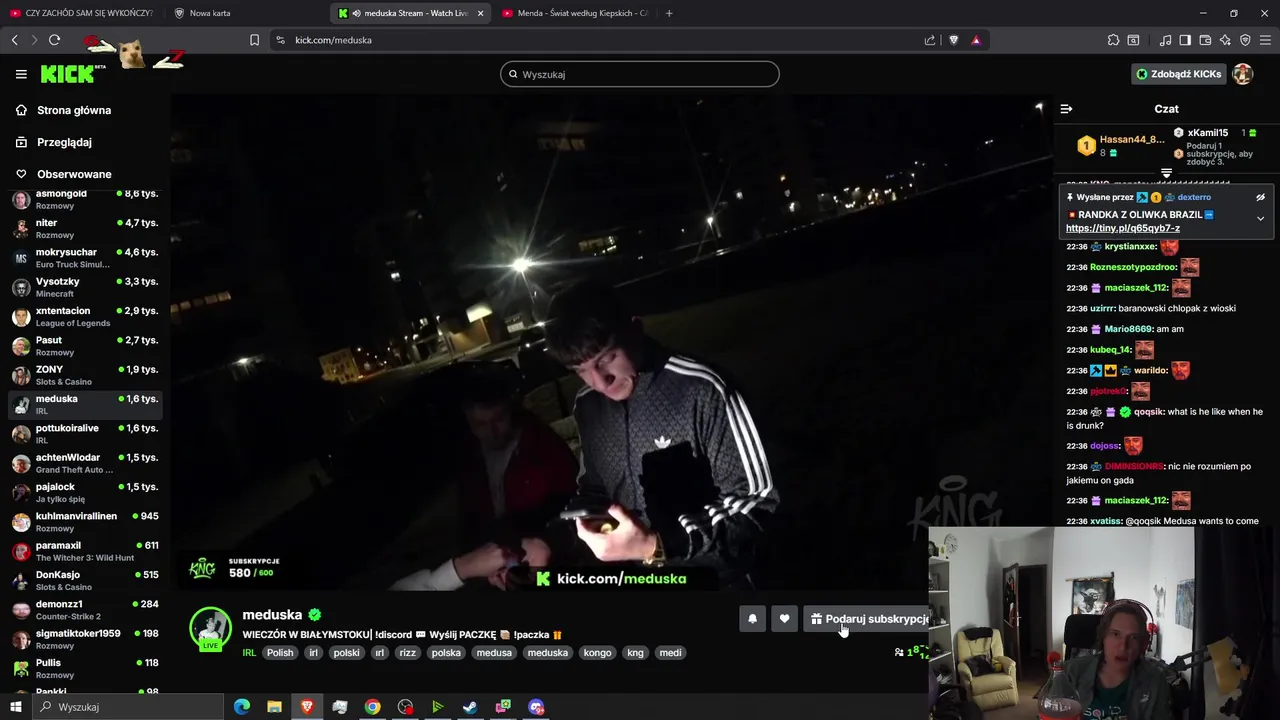Open the user profile avatar menu

(1243, 74)
